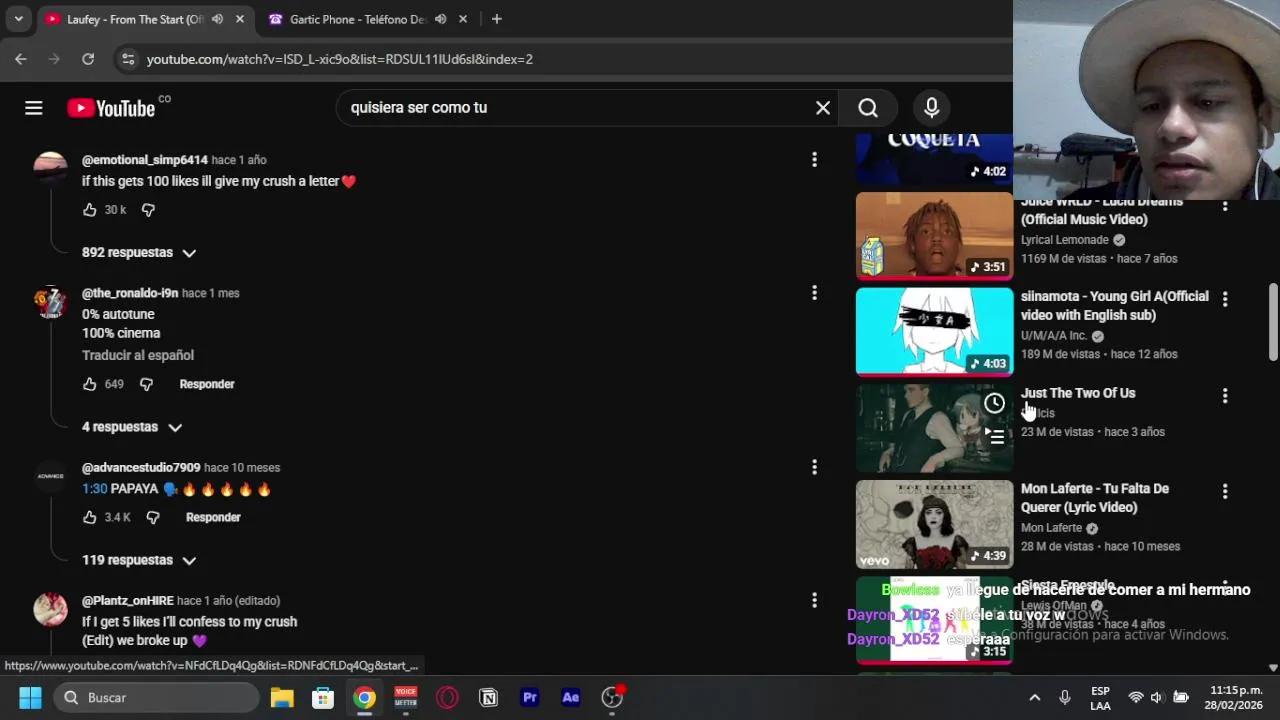Image resolution: width=1280 pixels, height=720 pixels.
Task: Click the magnifier search button
Action: click(x=868, y=108)
